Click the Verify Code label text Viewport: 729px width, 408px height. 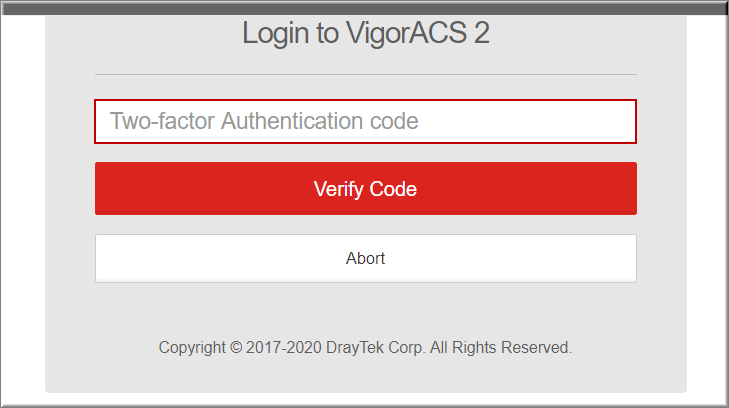point(365,189)
